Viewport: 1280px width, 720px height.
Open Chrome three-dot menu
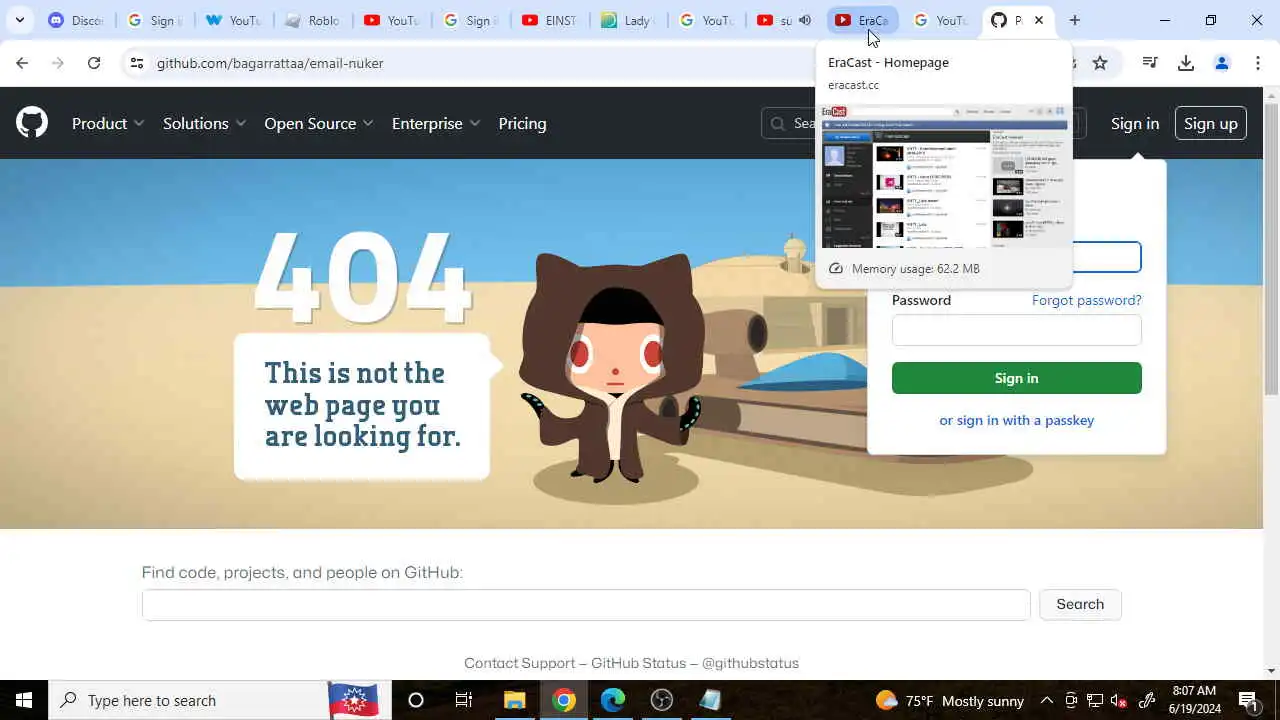(x=1258, y=63)
